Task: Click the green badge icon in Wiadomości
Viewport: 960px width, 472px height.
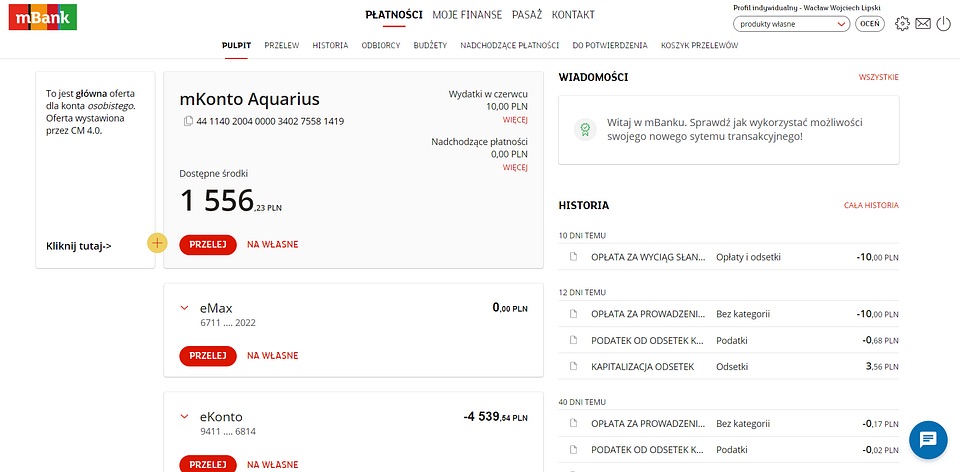Action: [585, 129]
